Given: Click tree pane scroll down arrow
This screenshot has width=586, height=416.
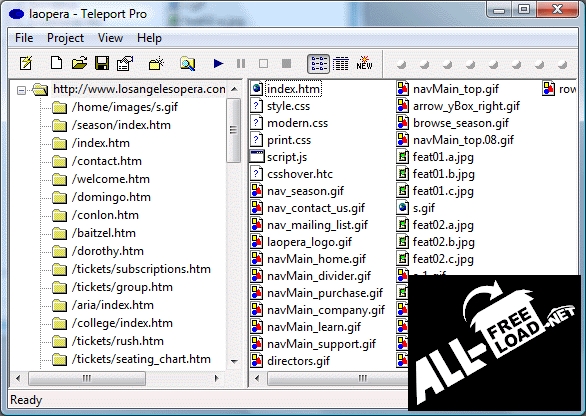Looking at the screenshot, I should [234, 361].
